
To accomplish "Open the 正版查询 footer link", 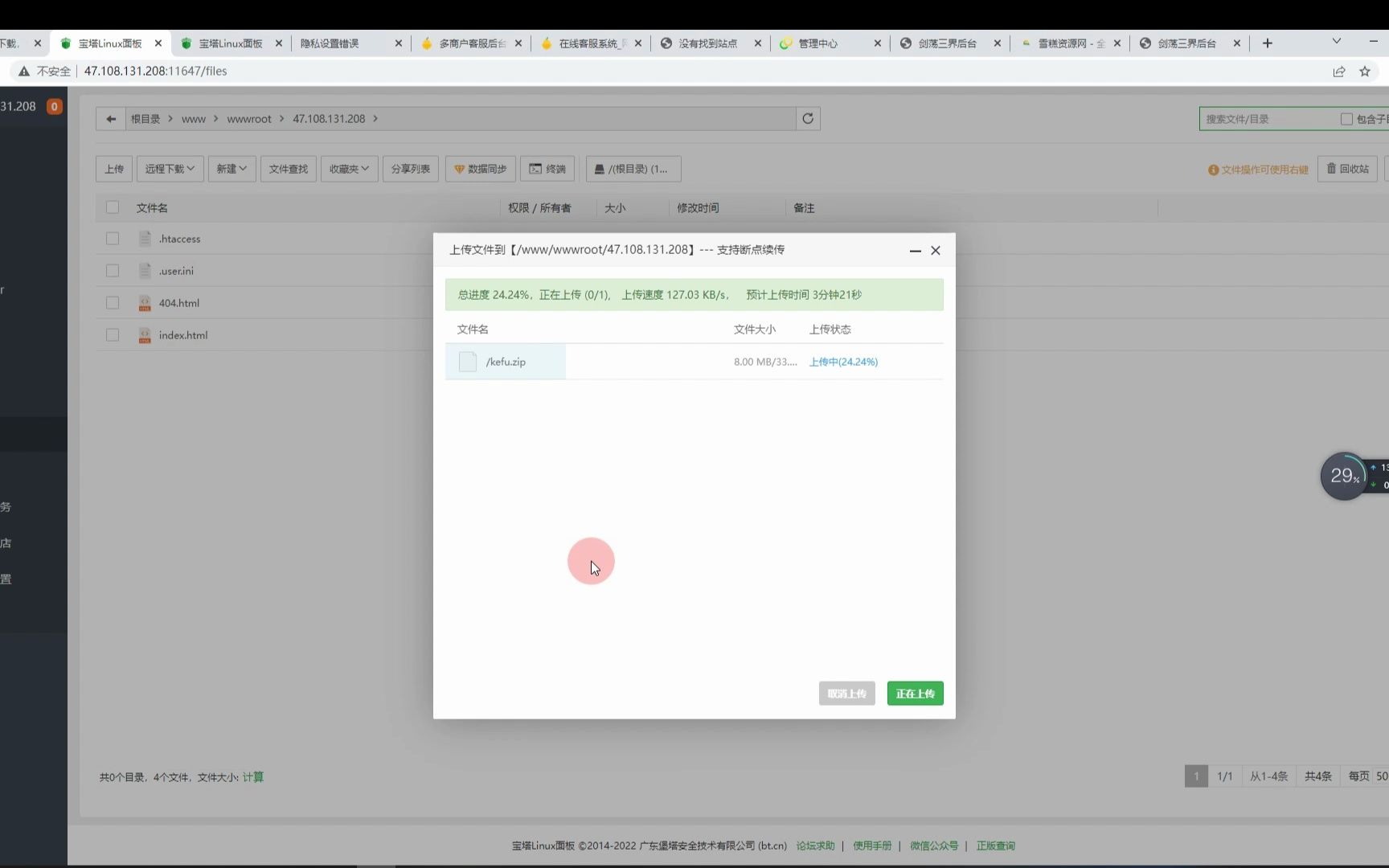I will pos(996,845).
